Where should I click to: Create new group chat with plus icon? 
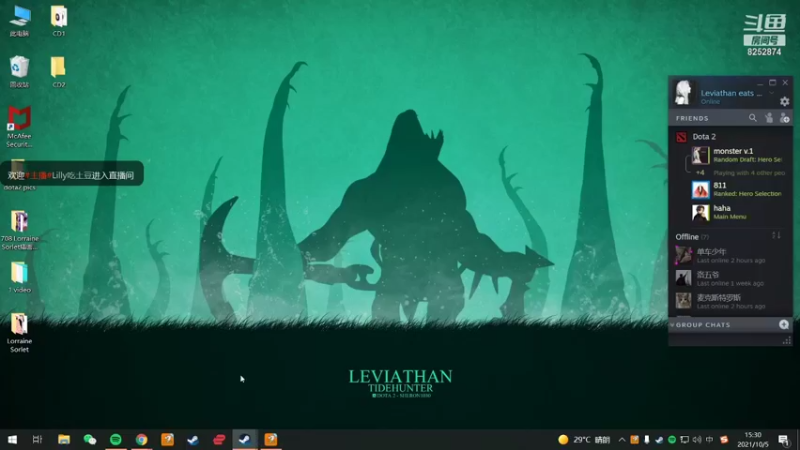pyautogui.click(x=784, y=324)
